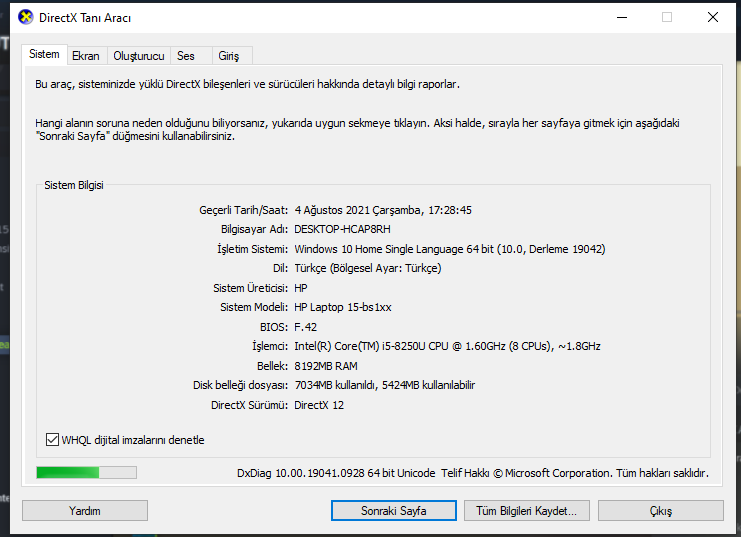741x537 pixels.
Task: Select the Sistem tab
Action: tap(44, 54)
